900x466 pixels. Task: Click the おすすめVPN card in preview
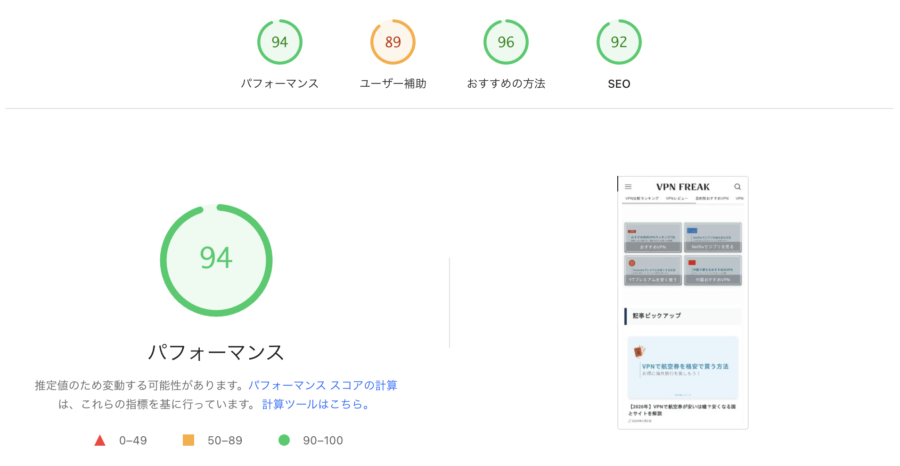(653, 238)
